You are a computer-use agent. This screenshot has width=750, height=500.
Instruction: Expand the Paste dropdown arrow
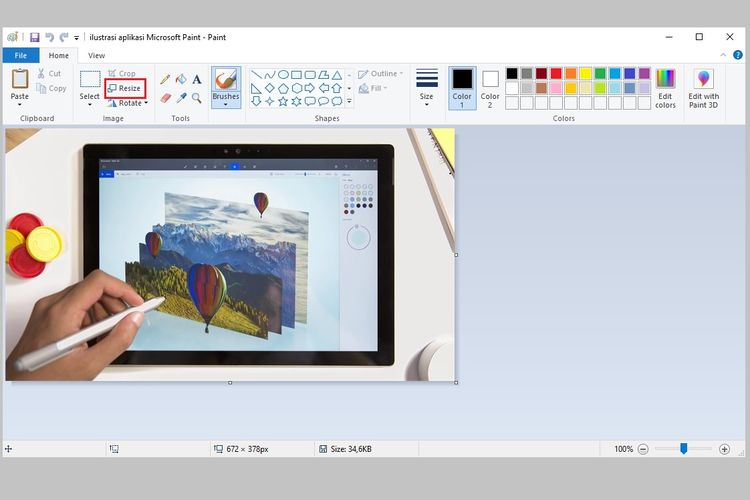[x=20, y=105]
